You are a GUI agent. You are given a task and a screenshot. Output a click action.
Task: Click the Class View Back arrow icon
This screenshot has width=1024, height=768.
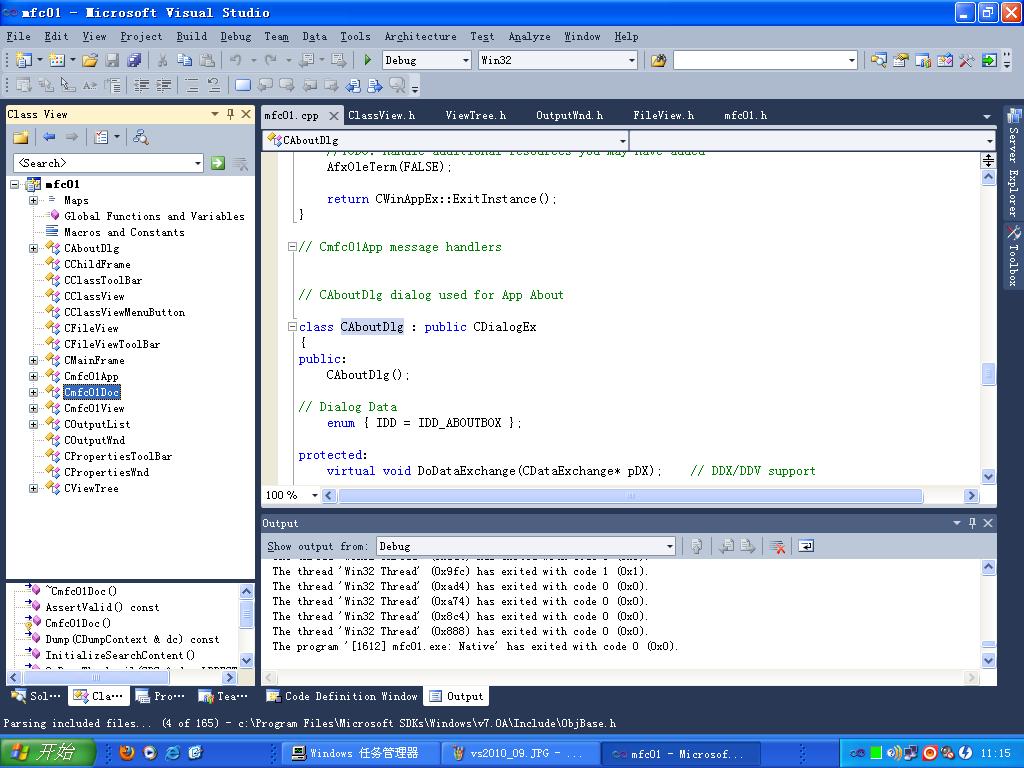pos(50,137)
